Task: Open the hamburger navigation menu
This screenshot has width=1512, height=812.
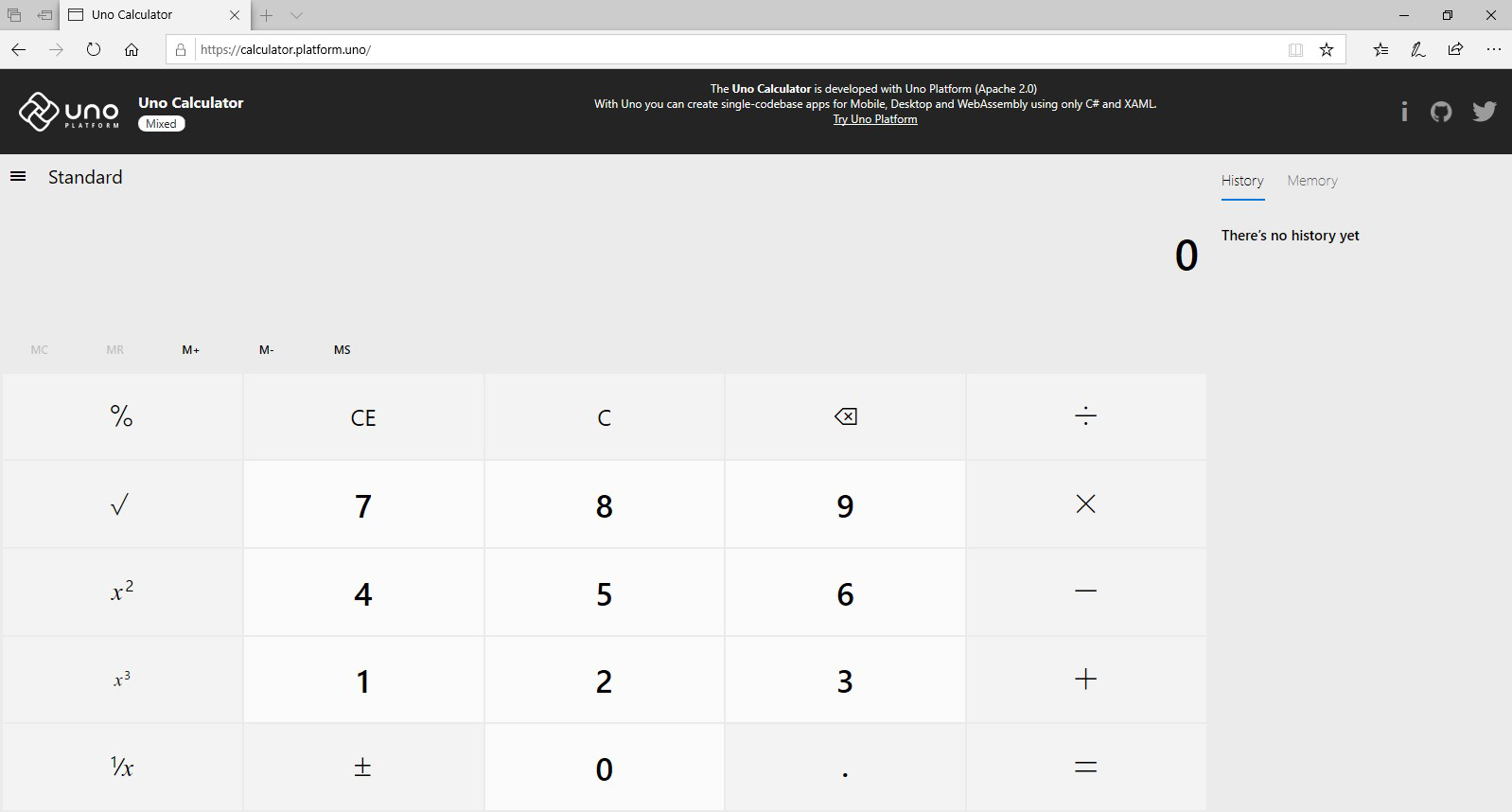Action: pos(18,177)
